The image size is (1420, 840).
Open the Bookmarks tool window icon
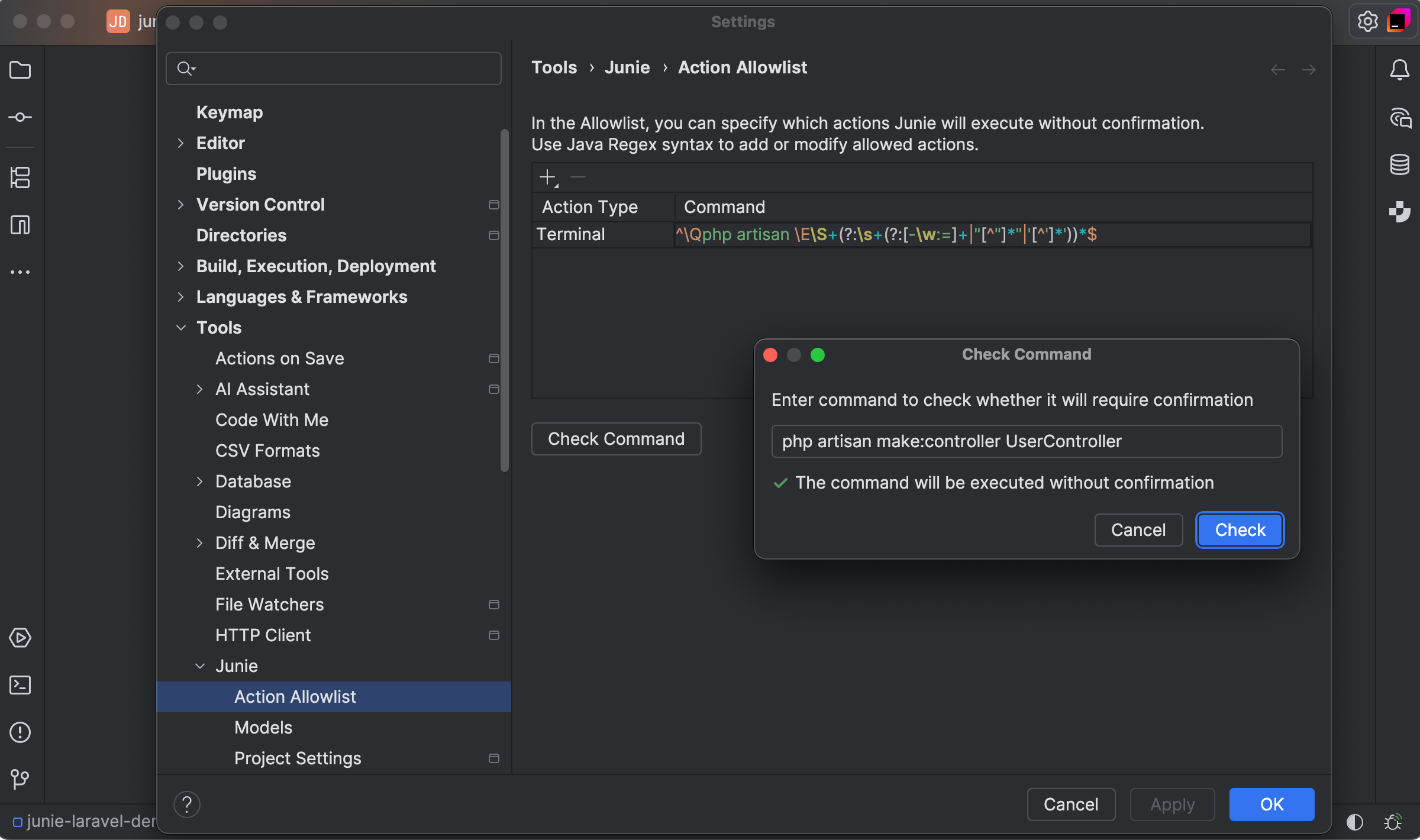point(20,225)
